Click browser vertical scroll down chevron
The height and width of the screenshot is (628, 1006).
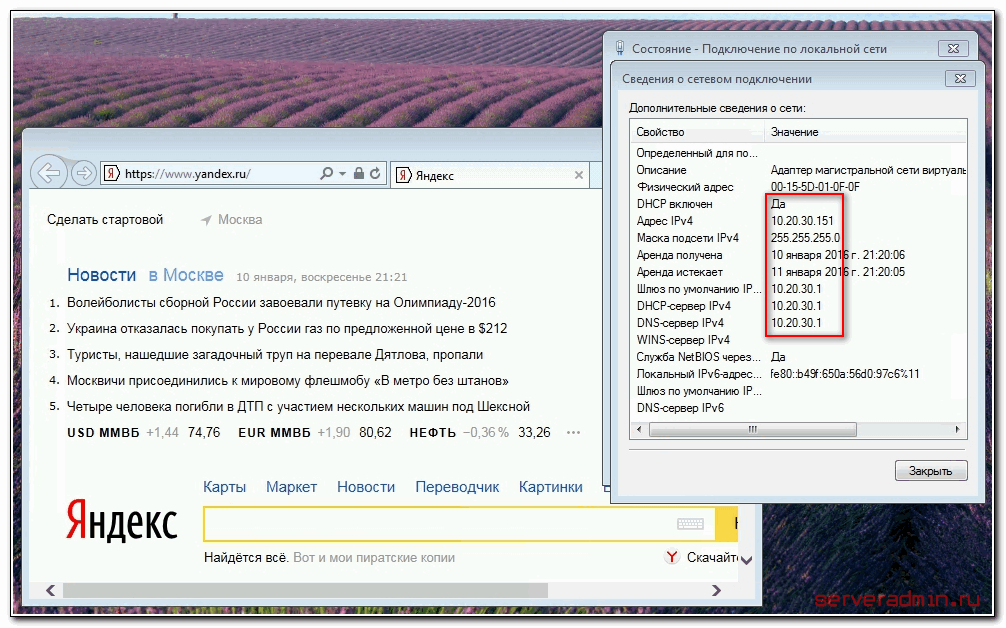pyautogui.click(x=746, y=560)
